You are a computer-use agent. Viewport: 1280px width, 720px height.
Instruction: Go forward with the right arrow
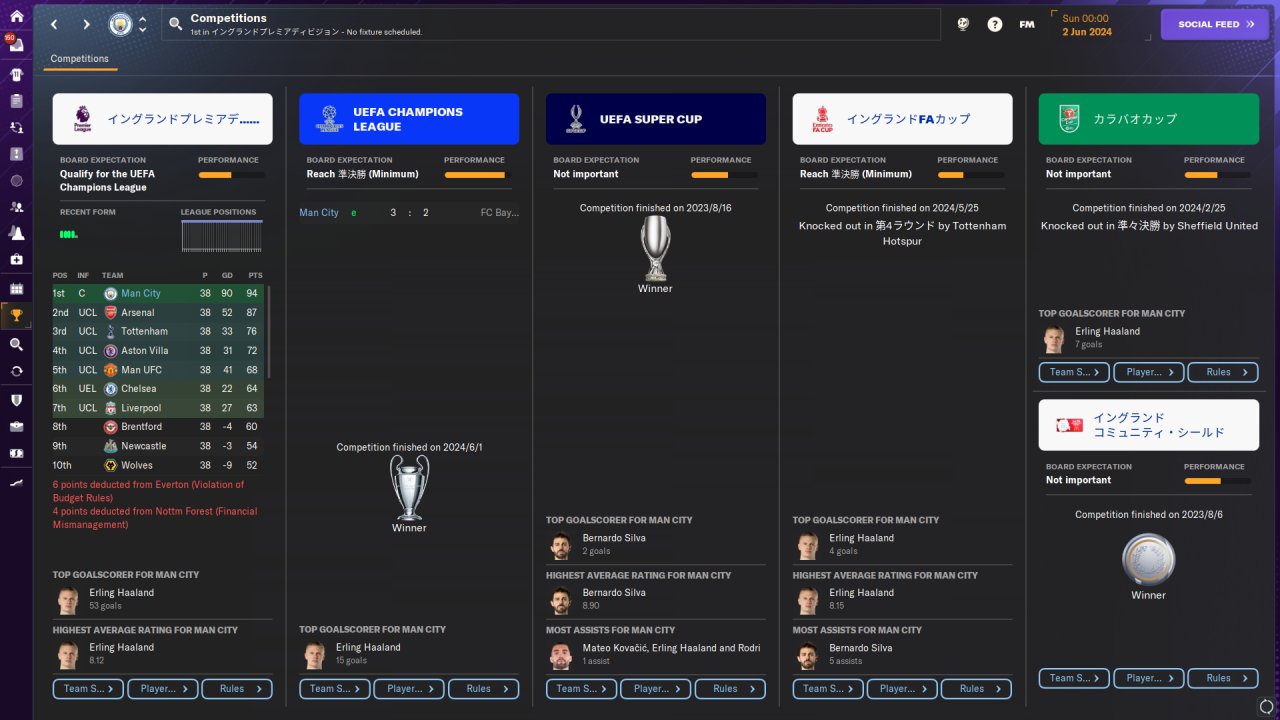86,24
